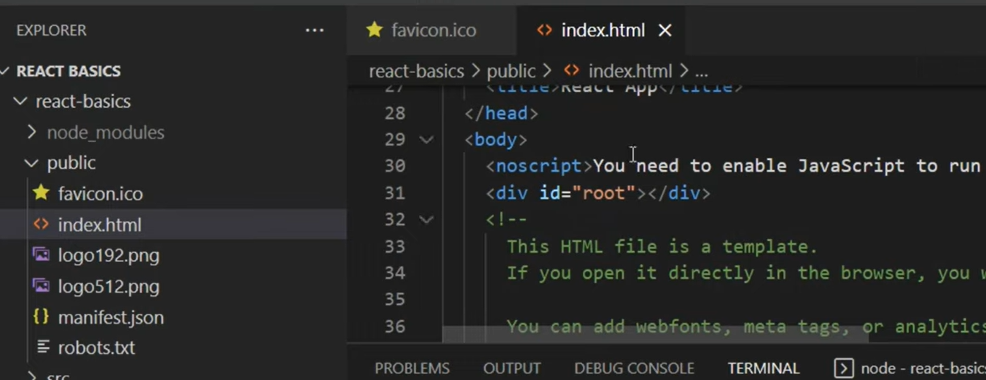Click the HTML file icon beside index.html in explorer
Screen dimensions: 986x380
tap(41, 224)
